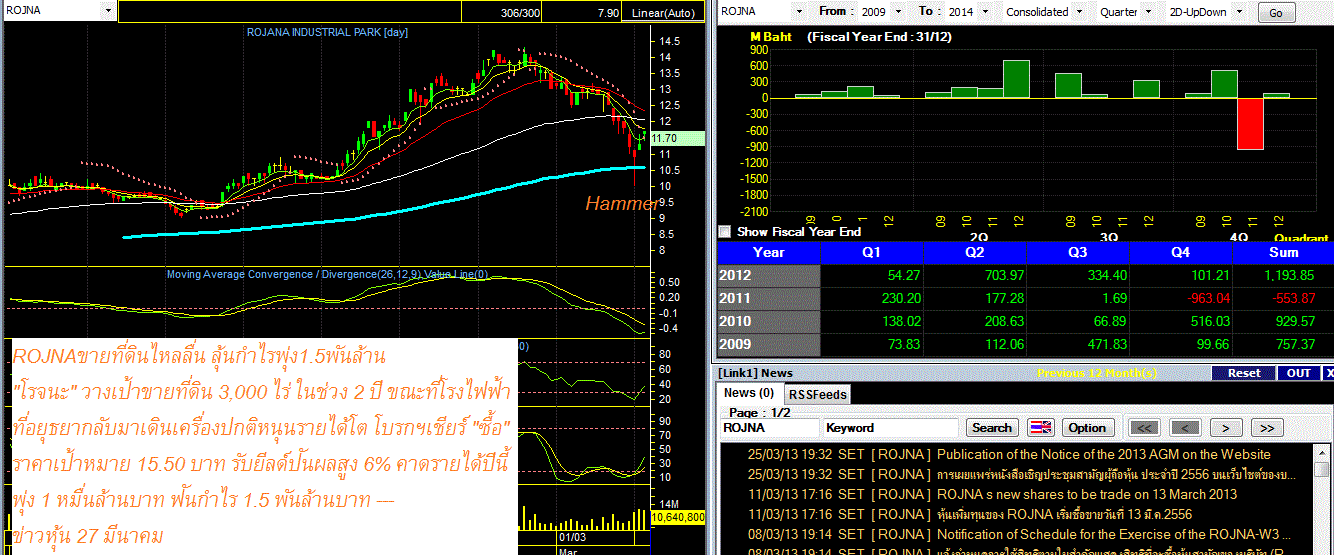
Task: Click the 2010 Q4 value 516.03
Action: coord(1209,321)
